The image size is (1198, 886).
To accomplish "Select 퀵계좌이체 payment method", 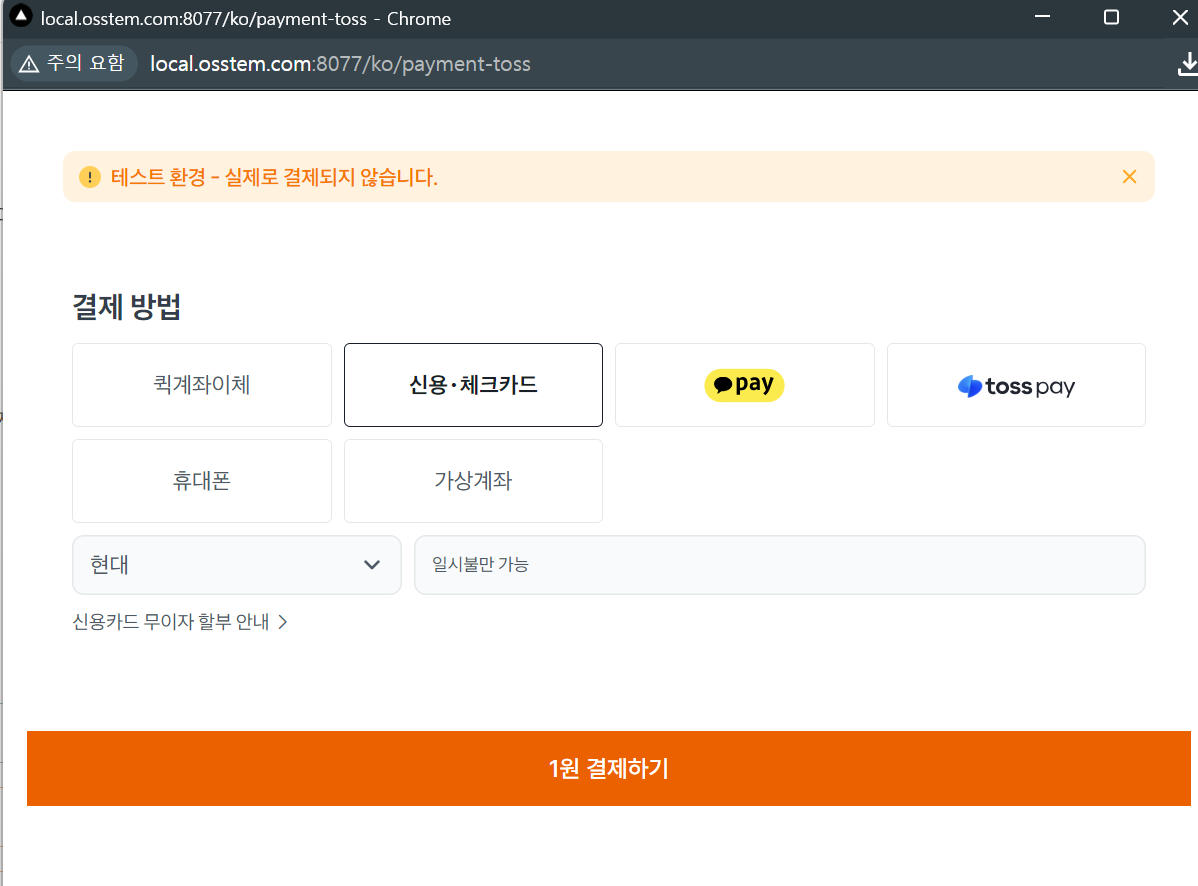I will (x=202, y=385).
